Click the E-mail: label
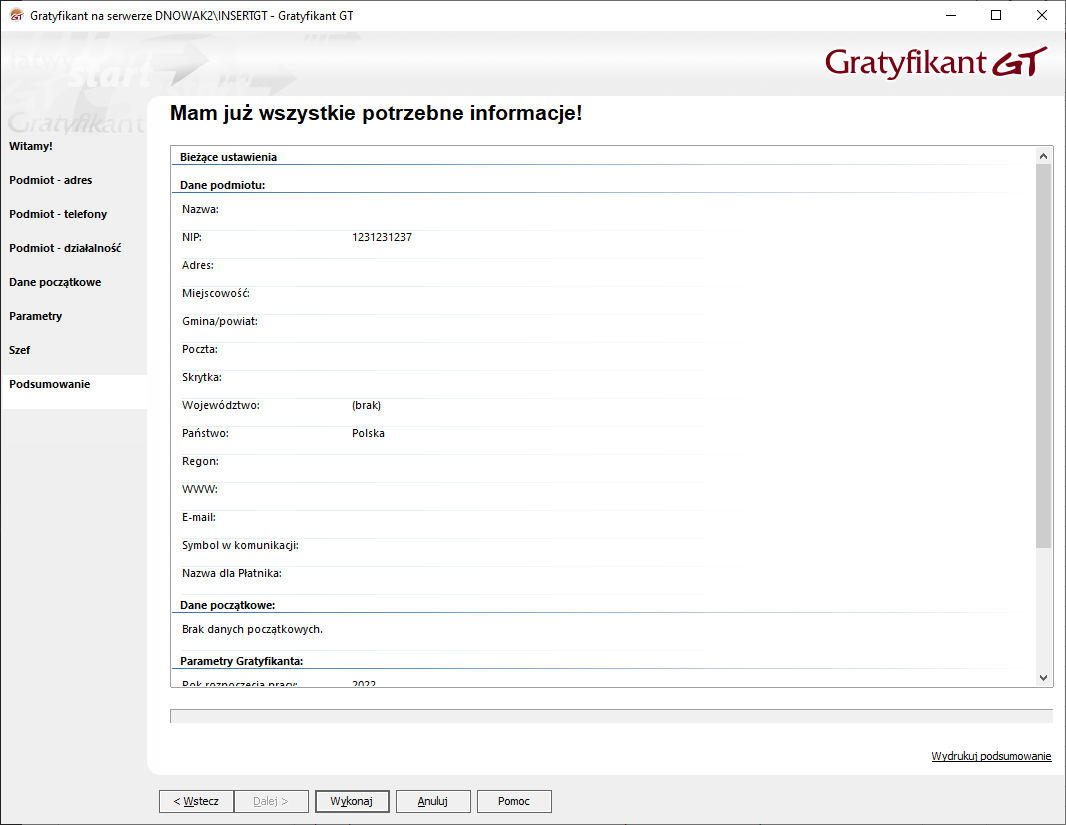Screen dimensions: 1066x825 pos(199,517)
